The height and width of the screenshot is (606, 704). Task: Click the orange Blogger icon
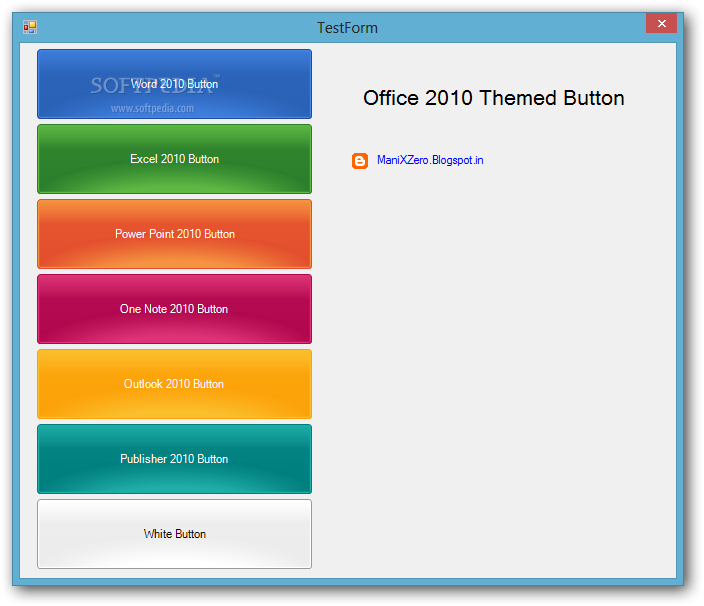tap(360, 161)
